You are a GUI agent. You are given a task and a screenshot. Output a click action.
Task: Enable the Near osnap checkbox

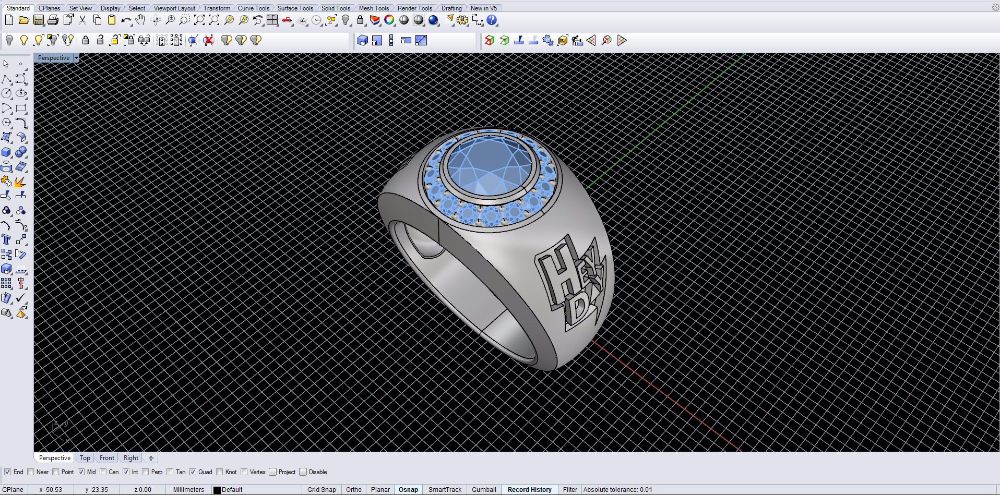coord(32,471)
